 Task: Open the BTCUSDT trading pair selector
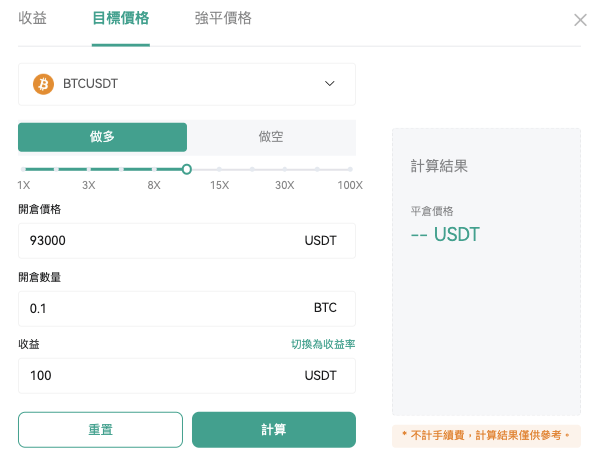click(x=187, y=84)
